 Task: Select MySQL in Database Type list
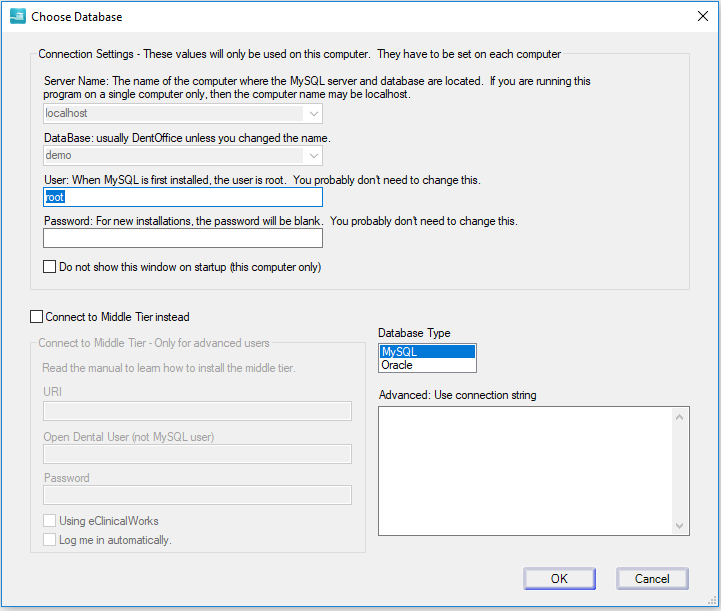coord(427,352)
